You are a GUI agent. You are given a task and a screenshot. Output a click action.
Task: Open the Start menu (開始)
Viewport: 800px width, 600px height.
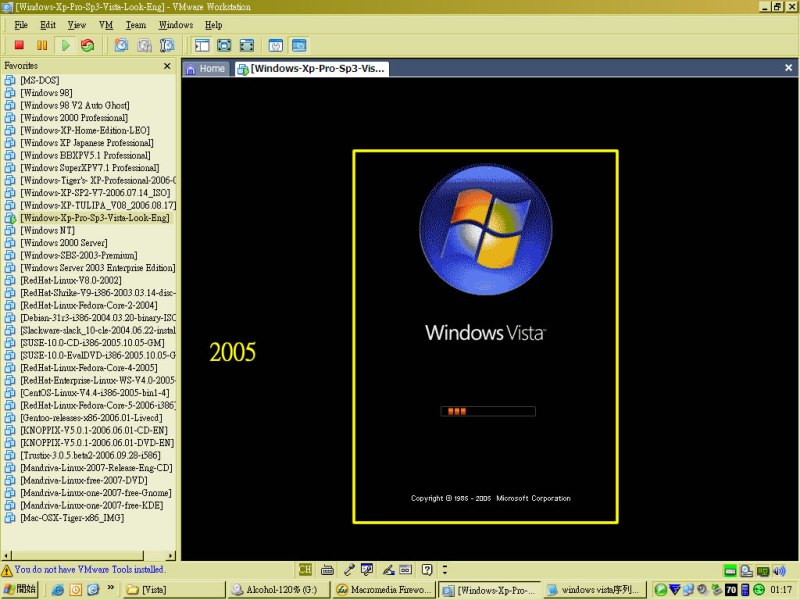click(19, 590)
